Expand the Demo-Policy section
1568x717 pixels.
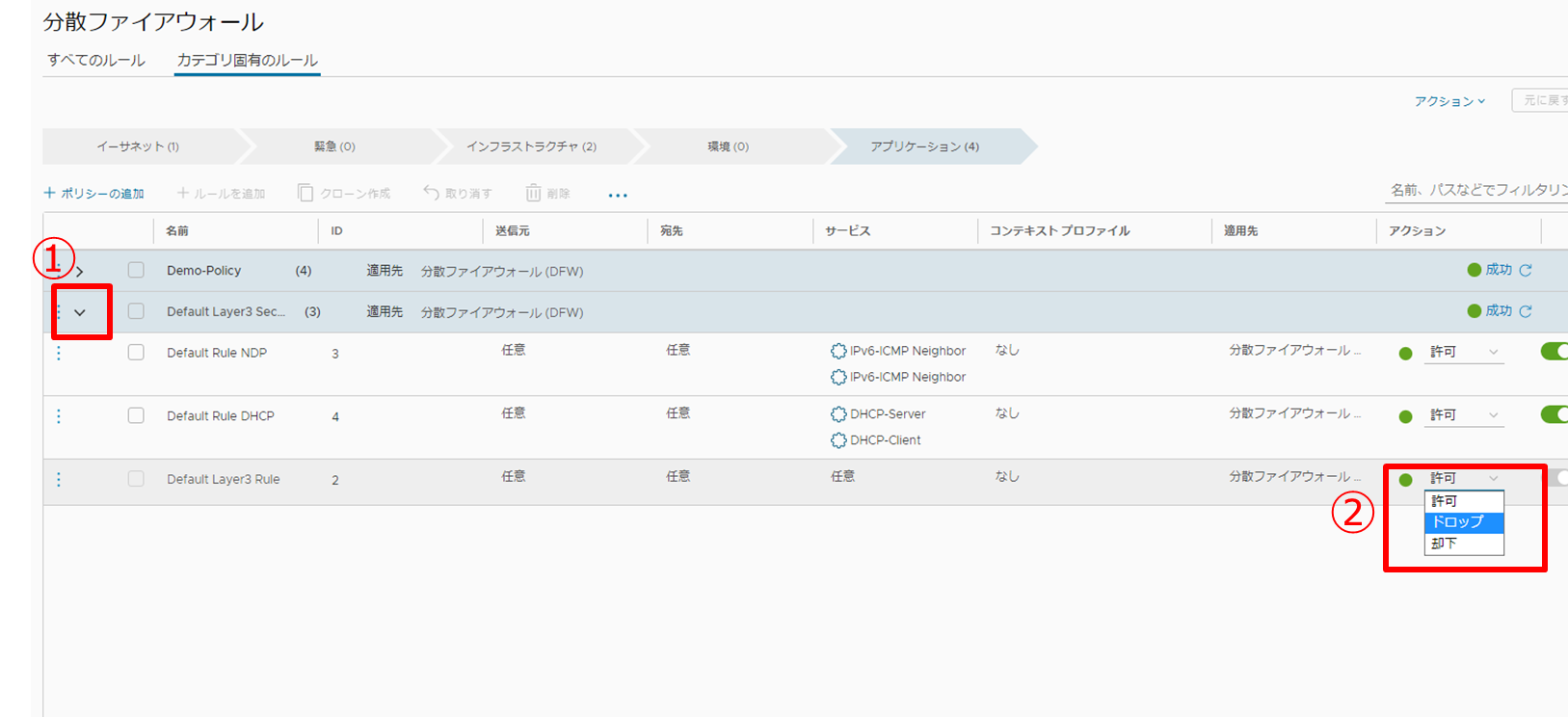(x=80, y=272)
